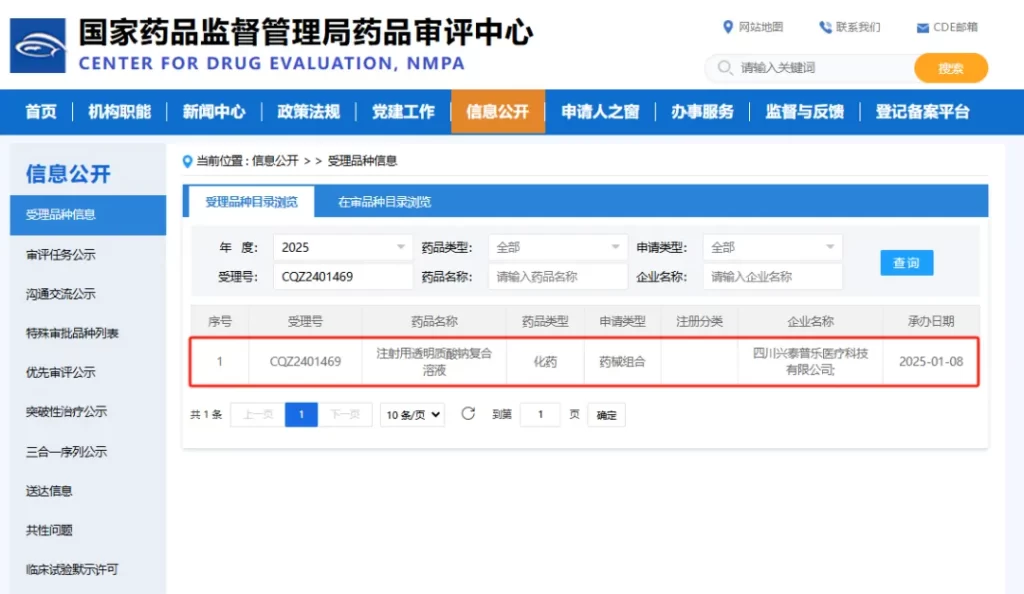Viewport: 1024px width, 594px height.
Task: Open 机构职能 in the navigation bar
Action: 120,112
